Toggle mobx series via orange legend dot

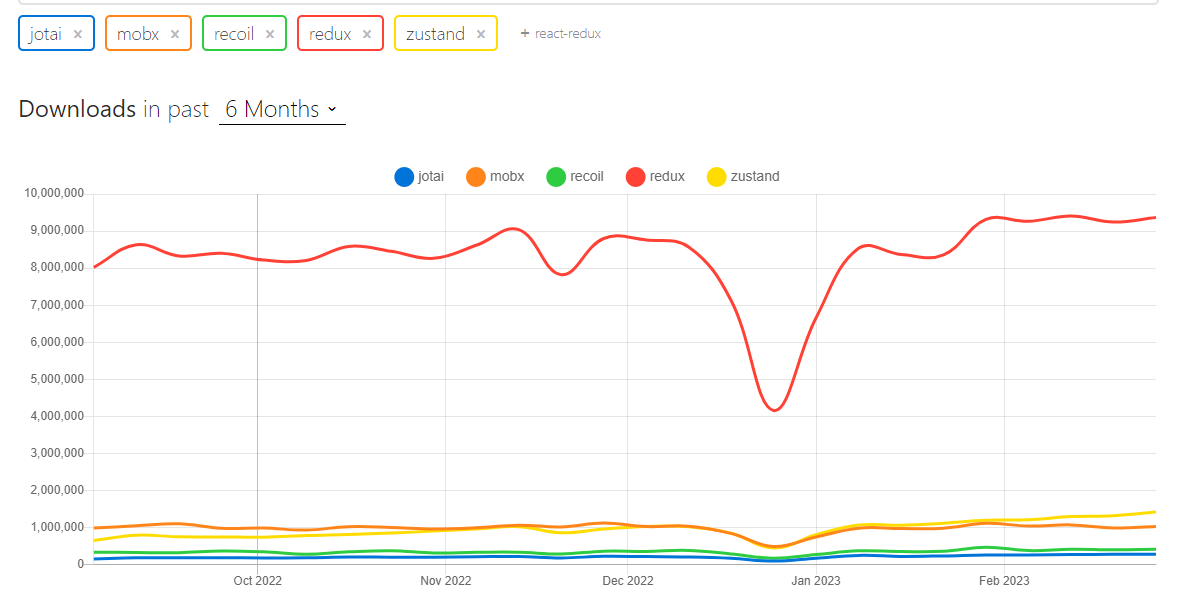(x=476, y=176)
